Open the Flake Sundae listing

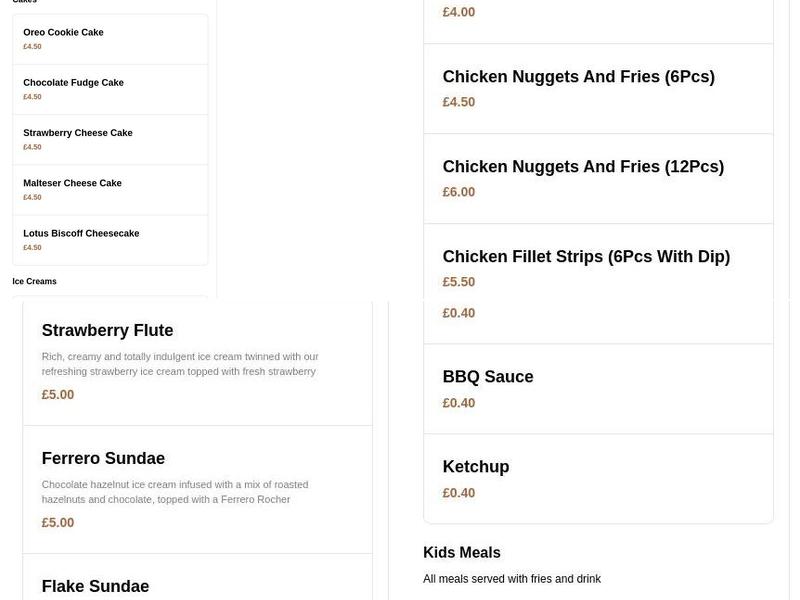(94, 586)
